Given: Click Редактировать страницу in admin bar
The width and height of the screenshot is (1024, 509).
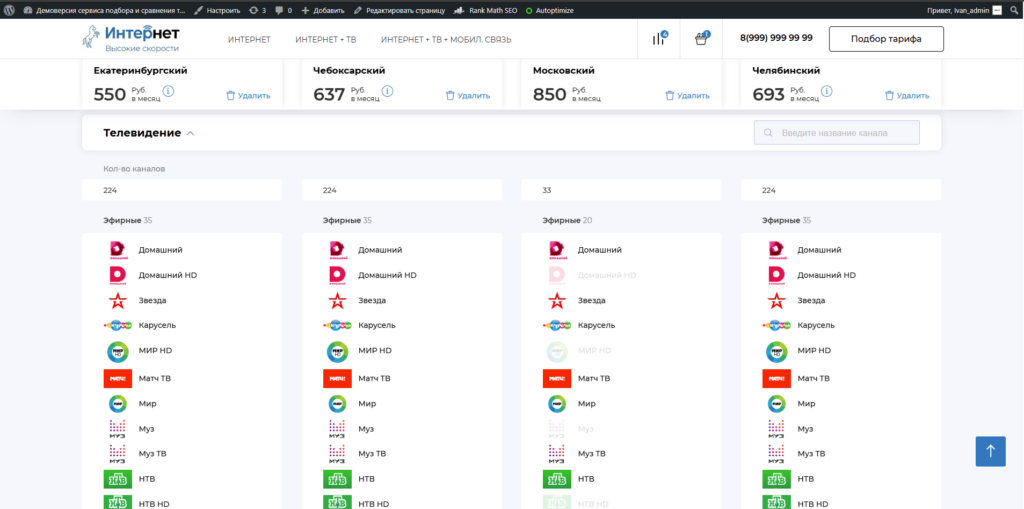Looking at the screenshot, I should (399, 10).
